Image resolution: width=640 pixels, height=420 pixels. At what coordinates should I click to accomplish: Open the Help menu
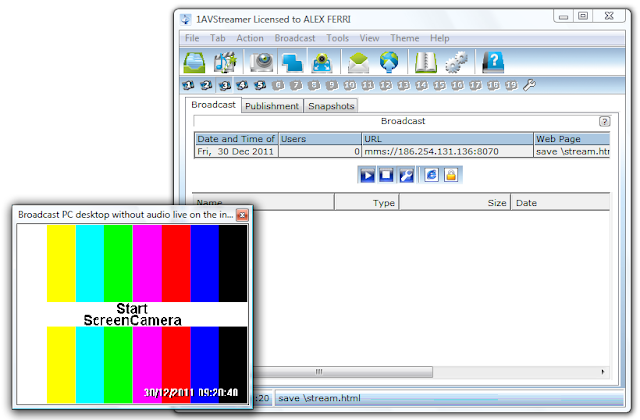pos(440,38)
